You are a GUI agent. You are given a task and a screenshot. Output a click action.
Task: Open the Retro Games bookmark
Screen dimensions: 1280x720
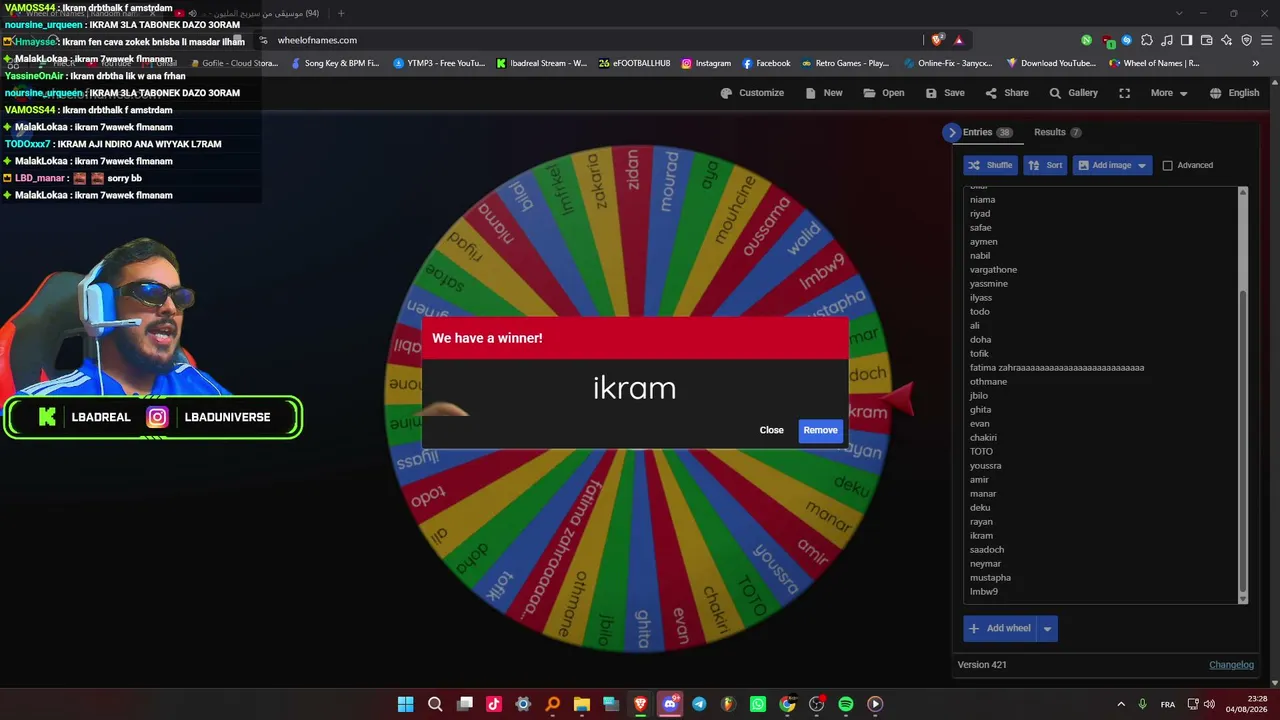click(x=845, y=63)
